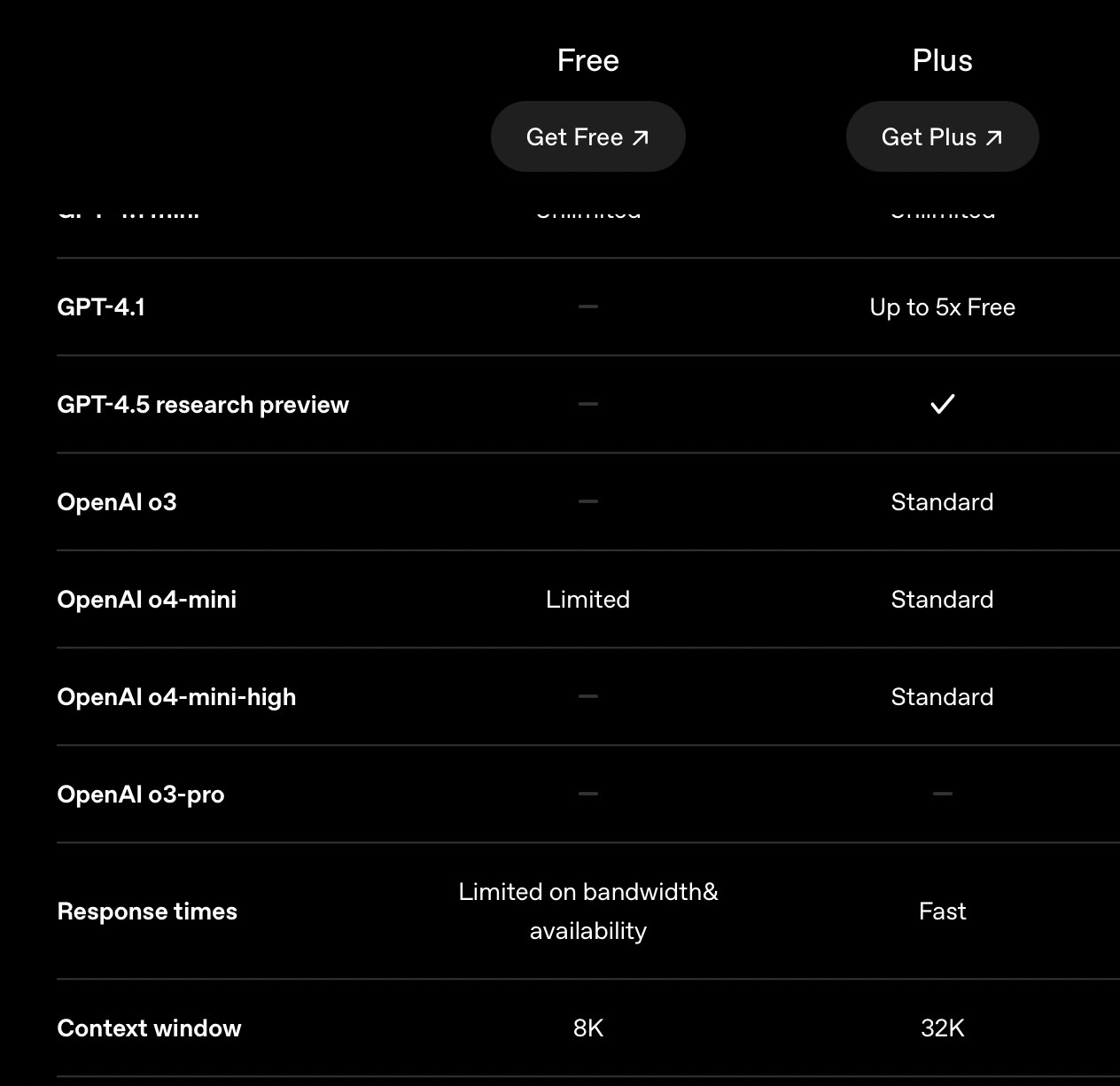Viewport: 1120px width, 1086px height.
Task: Click the GPT-4.5 research preview checkmark
Action: tap(942, 405)
